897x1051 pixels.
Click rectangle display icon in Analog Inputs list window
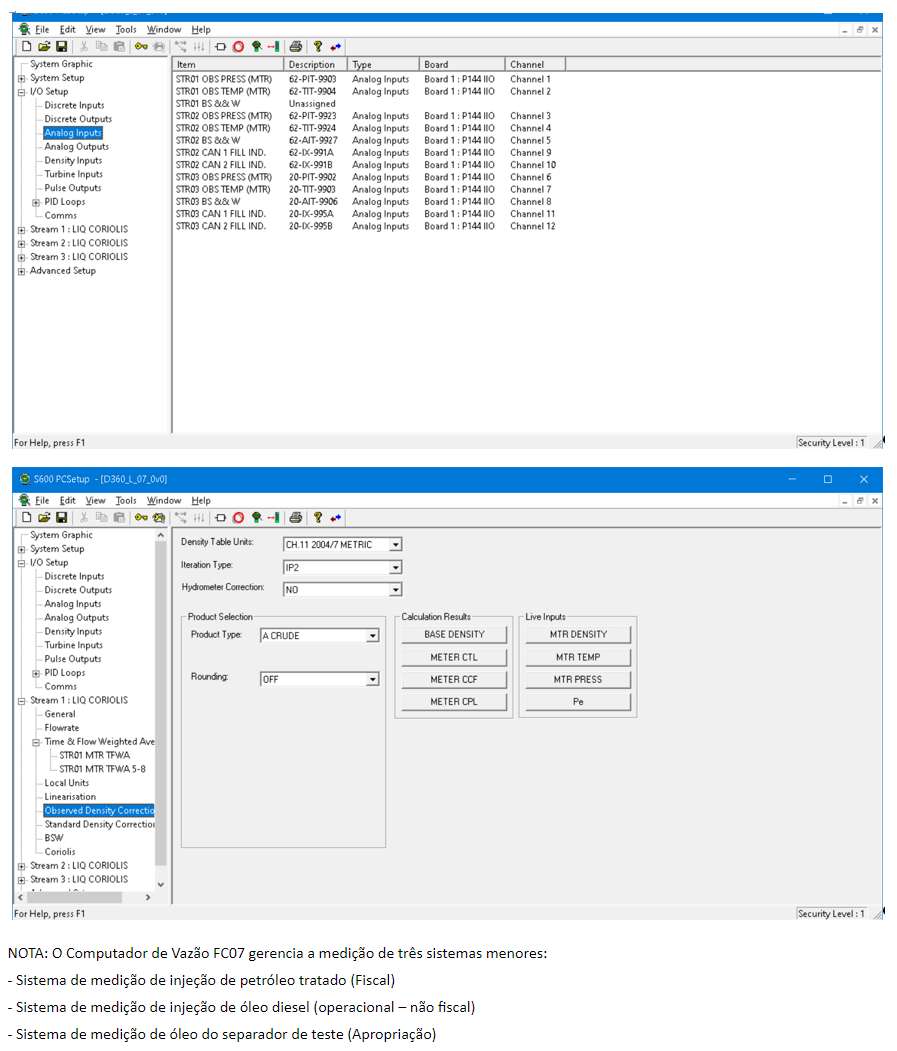(220, 47)
